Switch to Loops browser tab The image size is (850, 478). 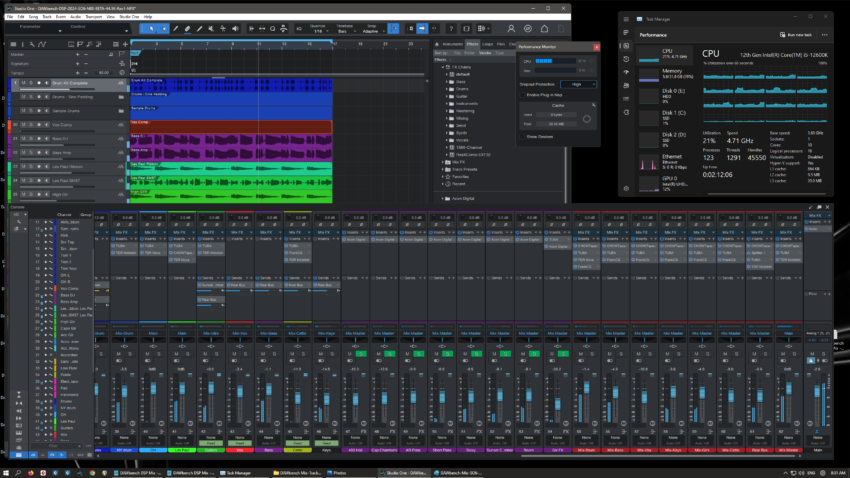[x=488, y=44]
